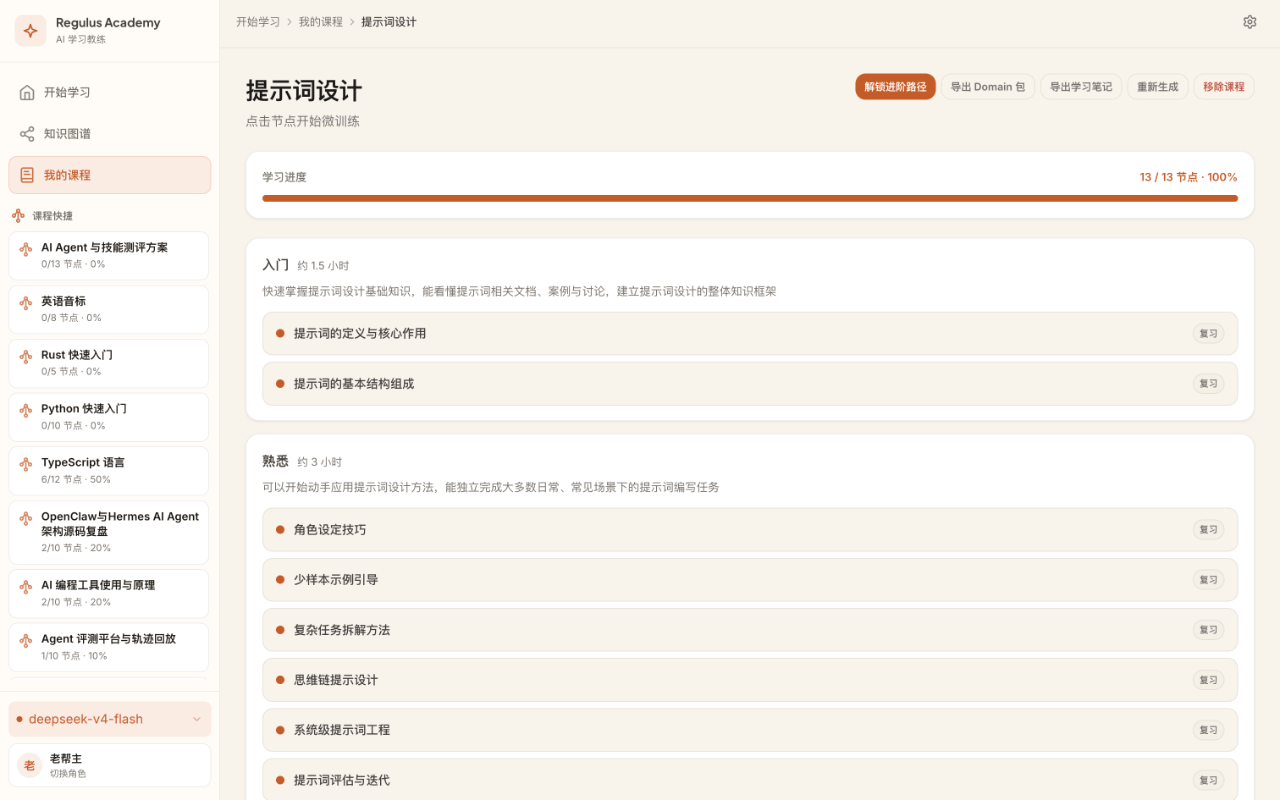Click status dot of 思维链提示设计 node
Viewport: 1280px width, 800px height.
(x=280, y=680)
